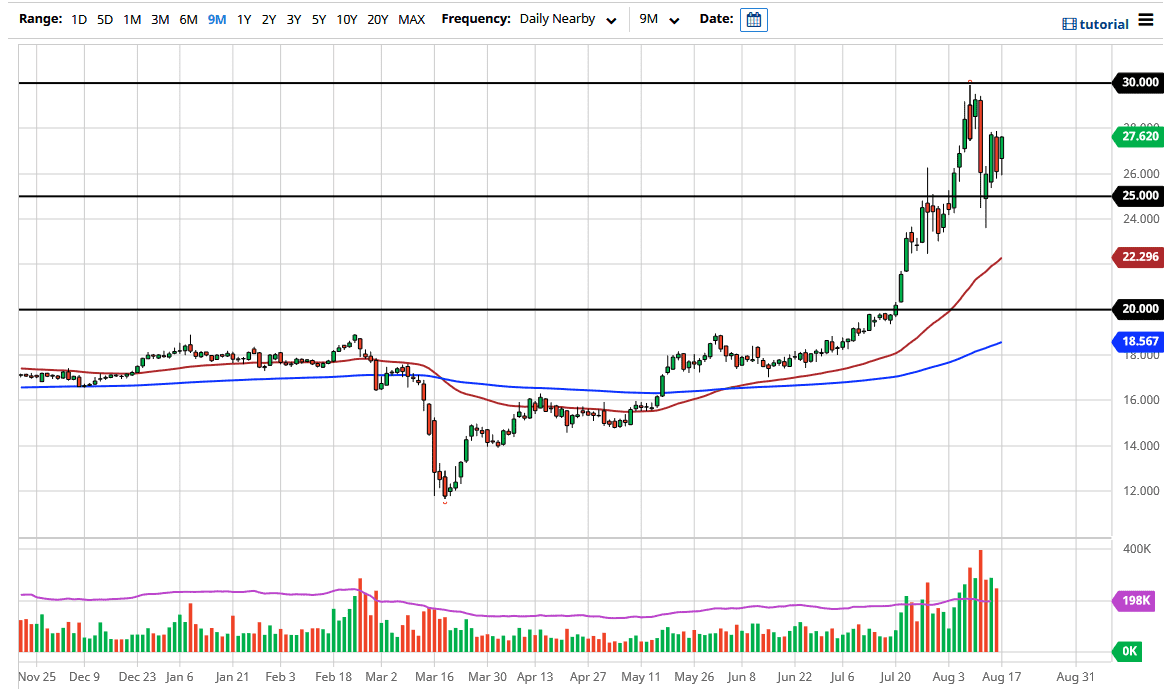The width and height of the screenshot is (1166, 694).
Task: Click the Range: label
Action: point(40,19)
